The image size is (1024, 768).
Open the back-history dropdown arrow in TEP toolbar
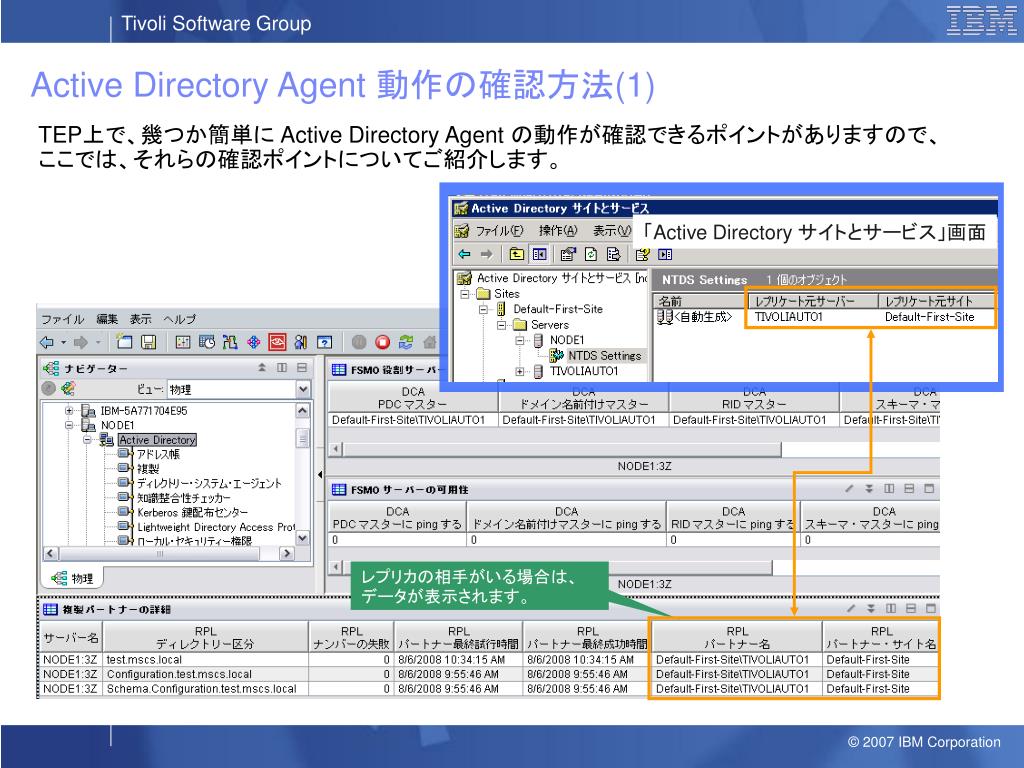pos(63,342)
